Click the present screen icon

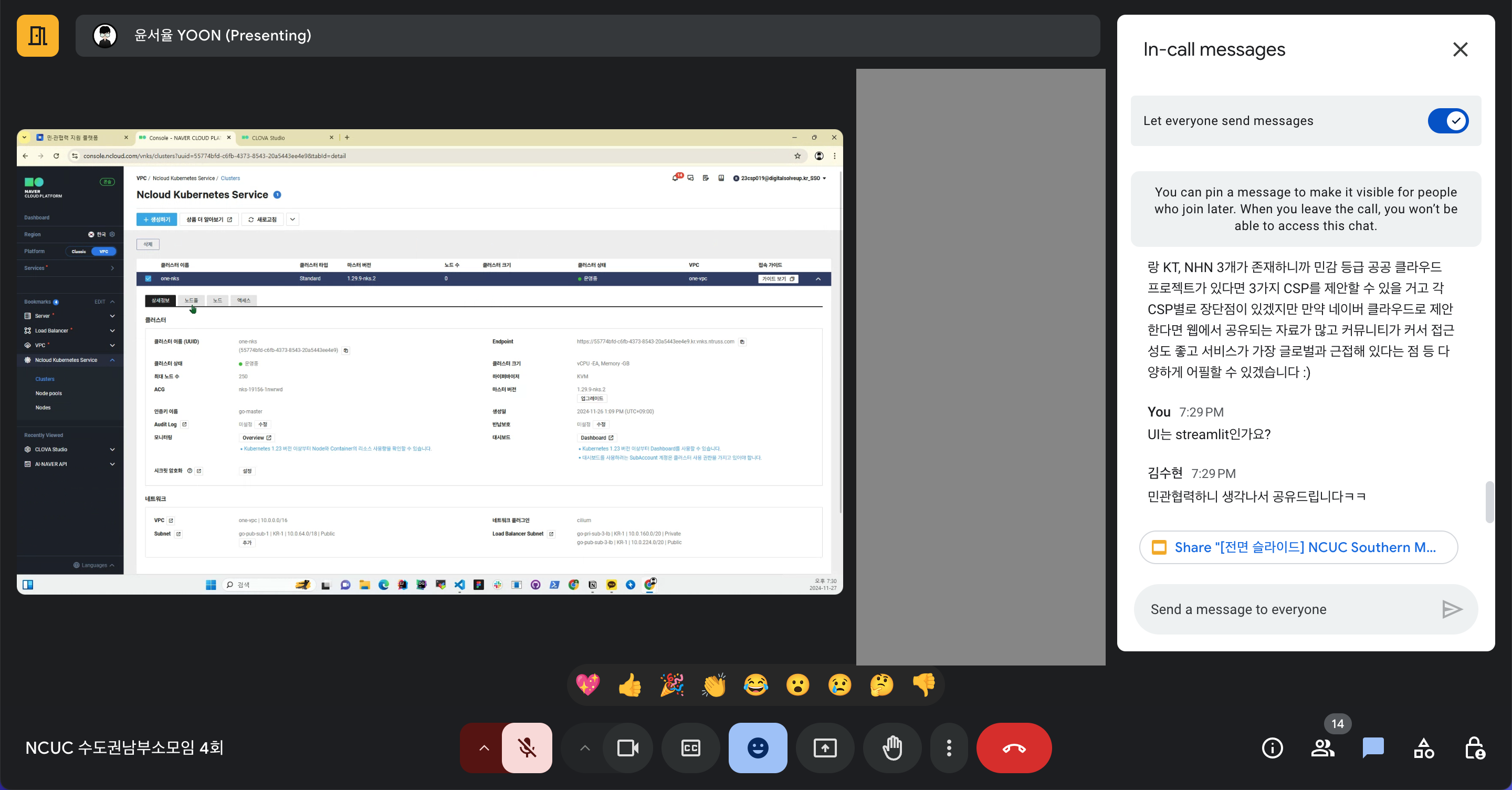[x=825, y=747]
